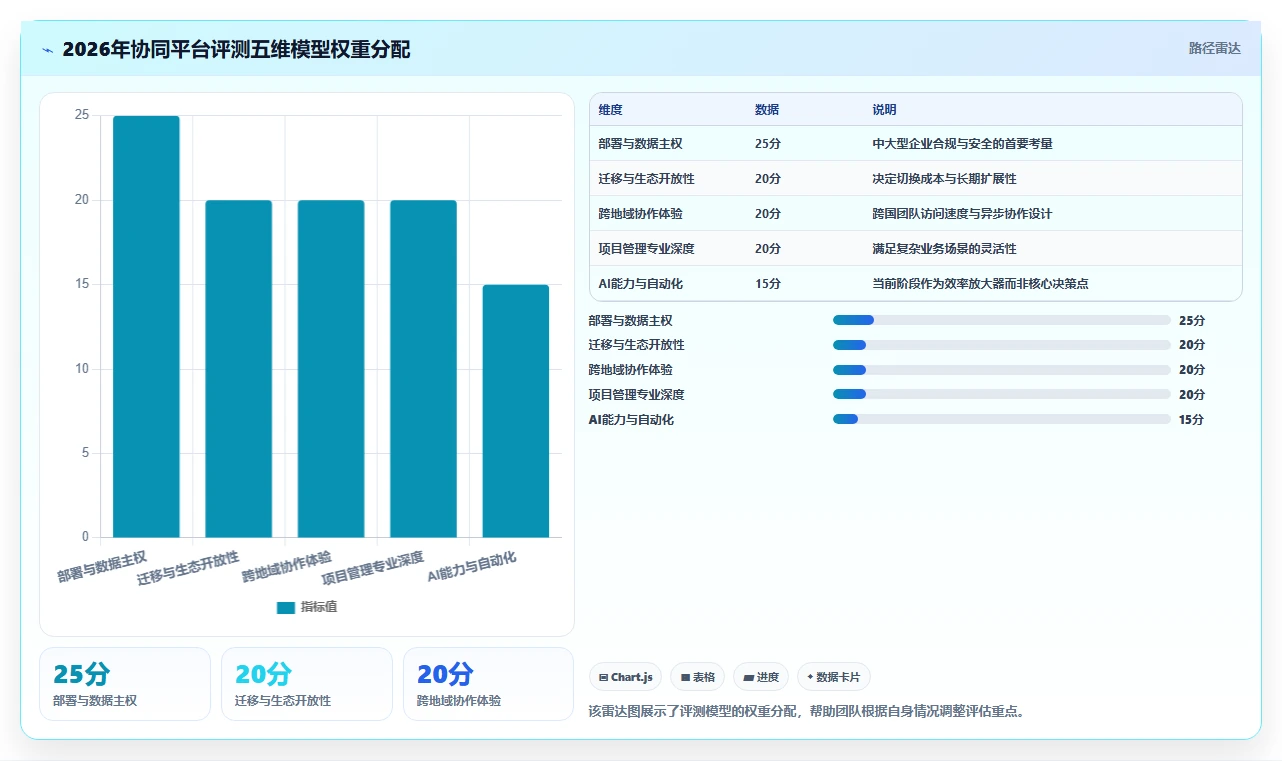Image resolution: width=1282 pixels, height=761 pixels.
Task: Select the 迁移与生态开放性 table row cell
Action: (x=646, y=179)
